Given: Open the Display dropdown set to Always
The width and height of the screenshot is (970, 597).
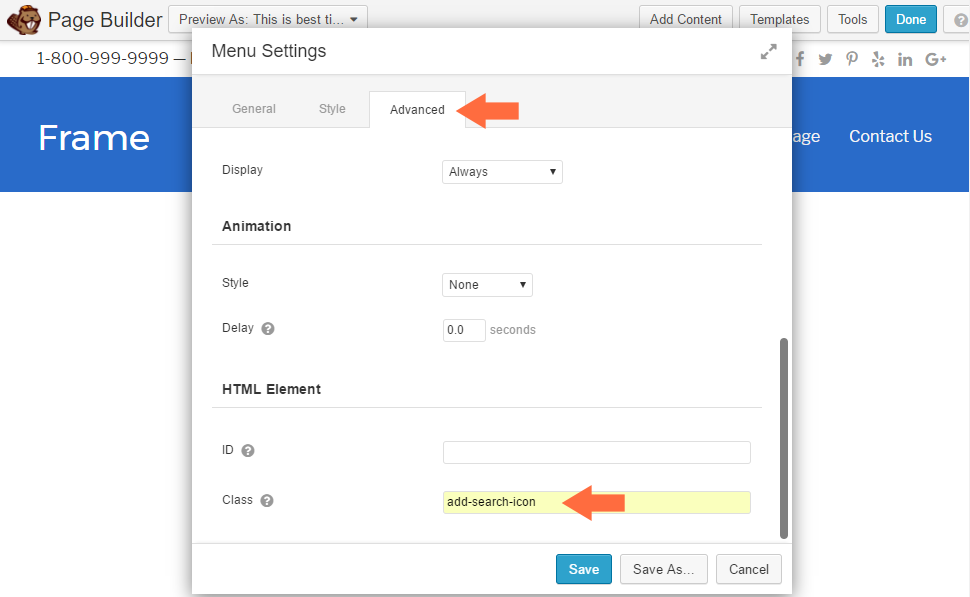Looking at the screenshot, I should pyautogui.click(x=502, y=172).
